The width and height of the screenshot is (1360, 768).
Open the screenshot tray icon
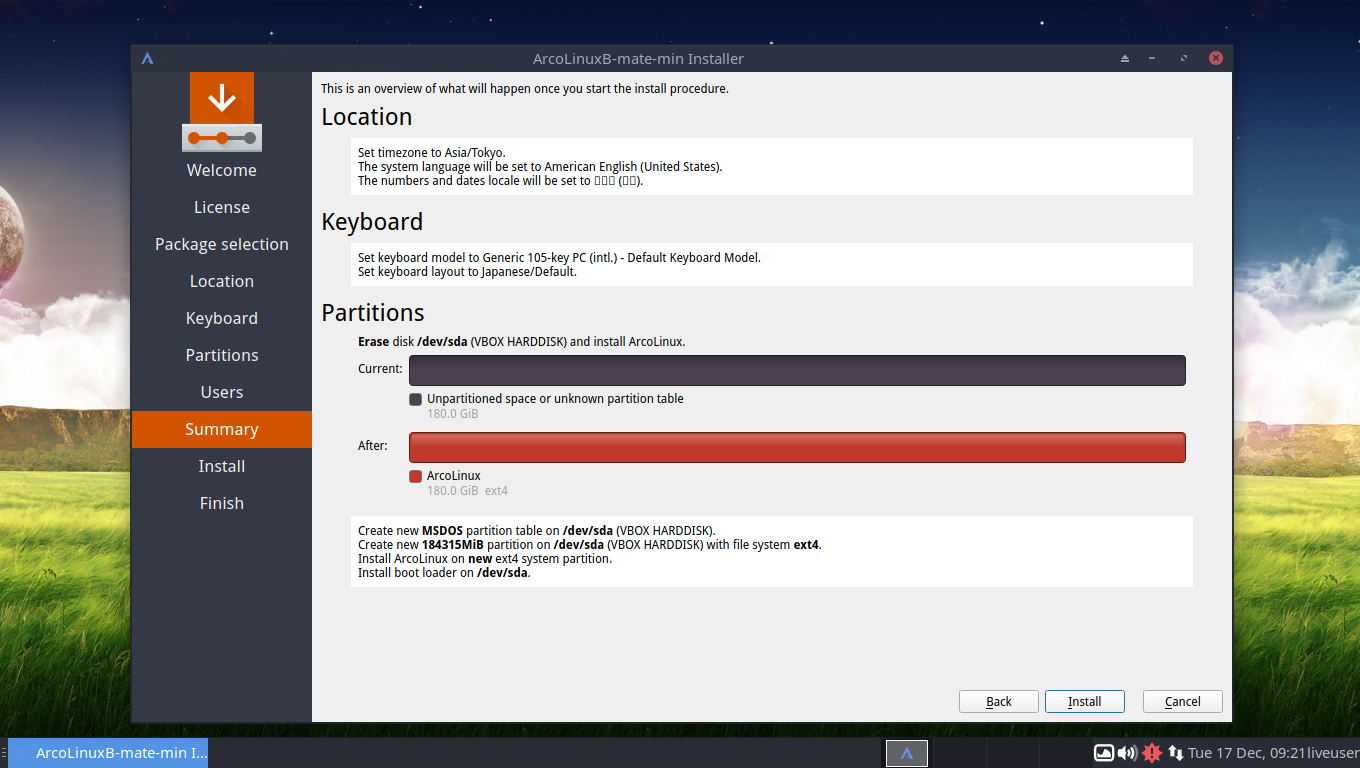point(1104,753)
